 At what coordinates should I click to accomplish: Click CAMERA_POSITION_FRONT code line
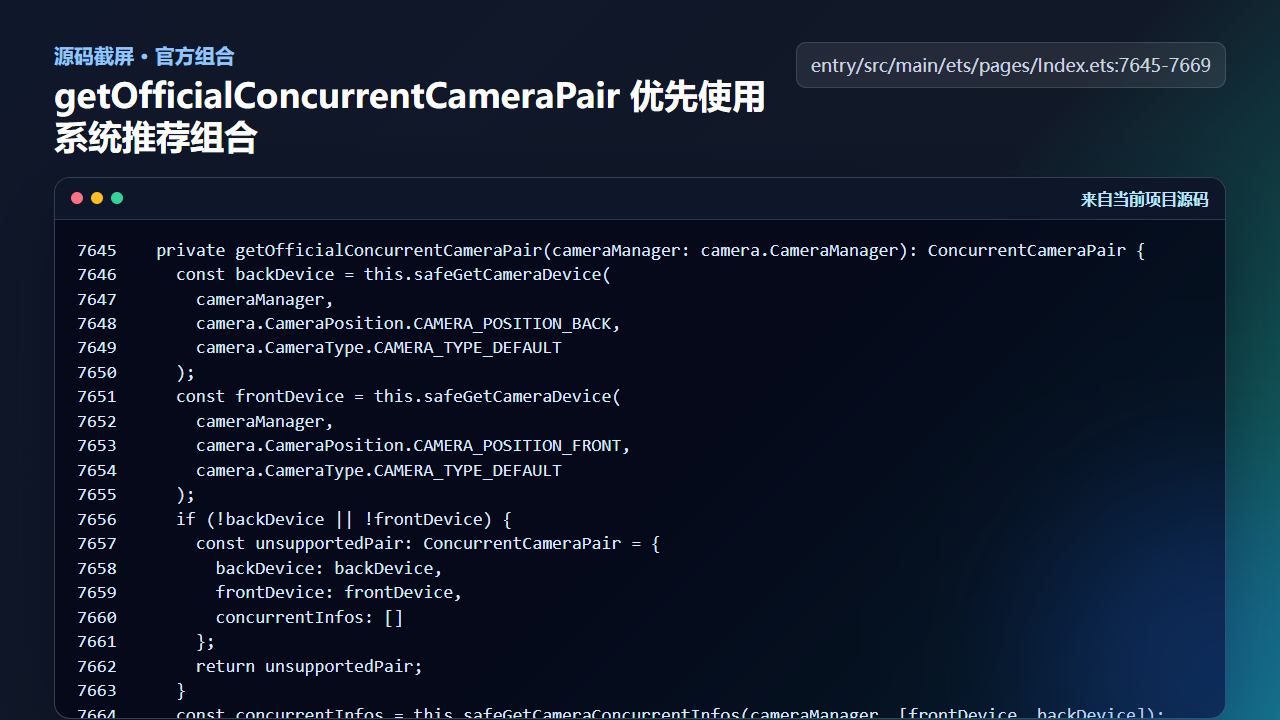click(x=413, y=445)
